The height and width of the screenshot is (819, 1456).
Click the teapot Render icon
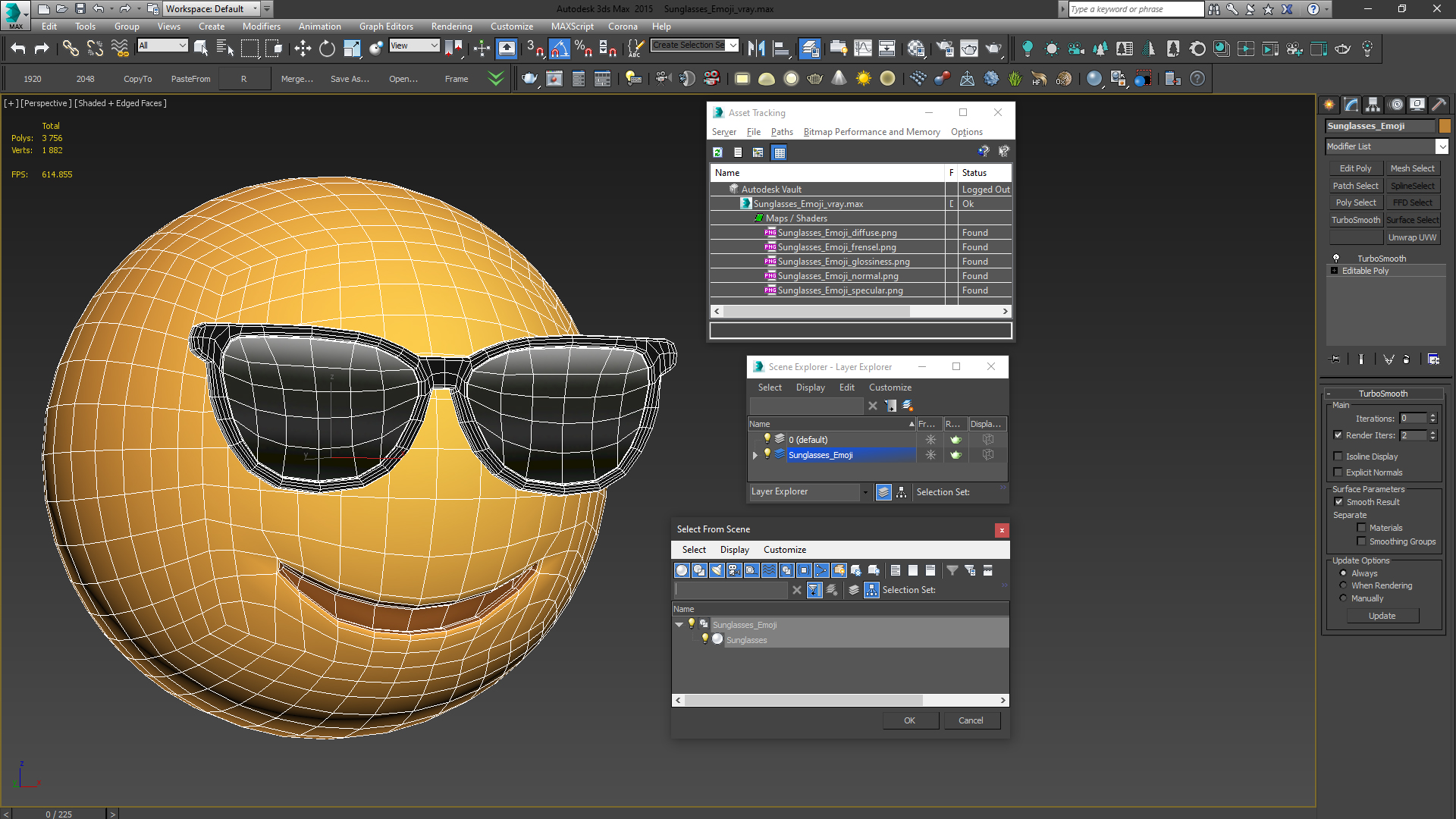click(993, 49)
